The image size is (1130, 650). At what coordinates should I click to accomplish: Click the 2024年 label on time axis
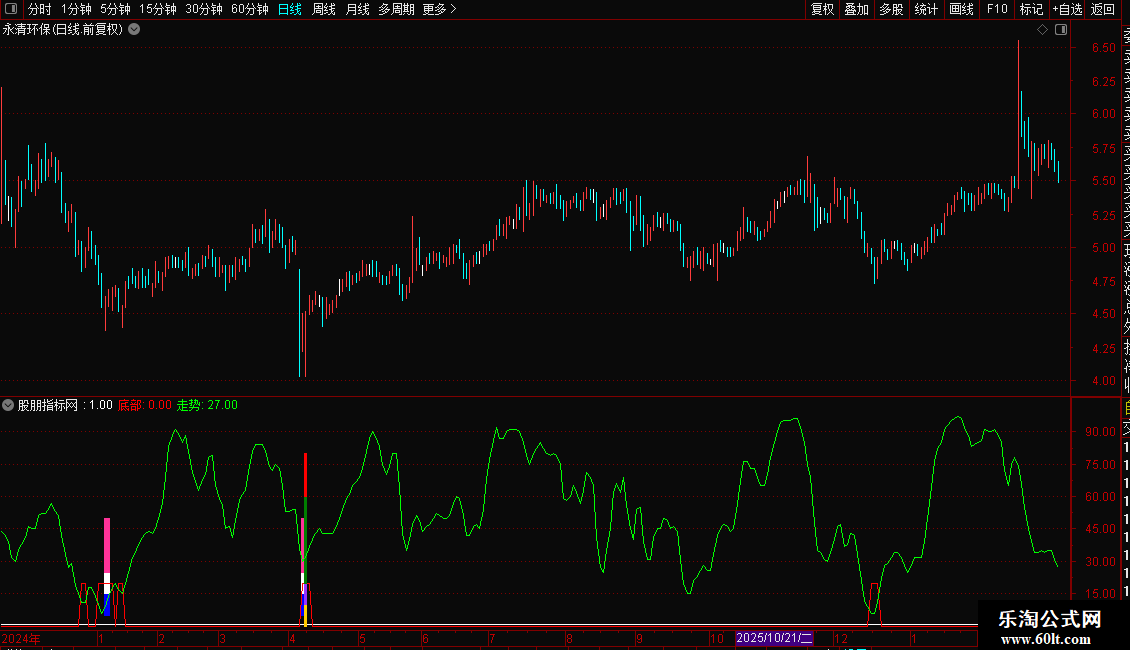click(x=21, y=638)
